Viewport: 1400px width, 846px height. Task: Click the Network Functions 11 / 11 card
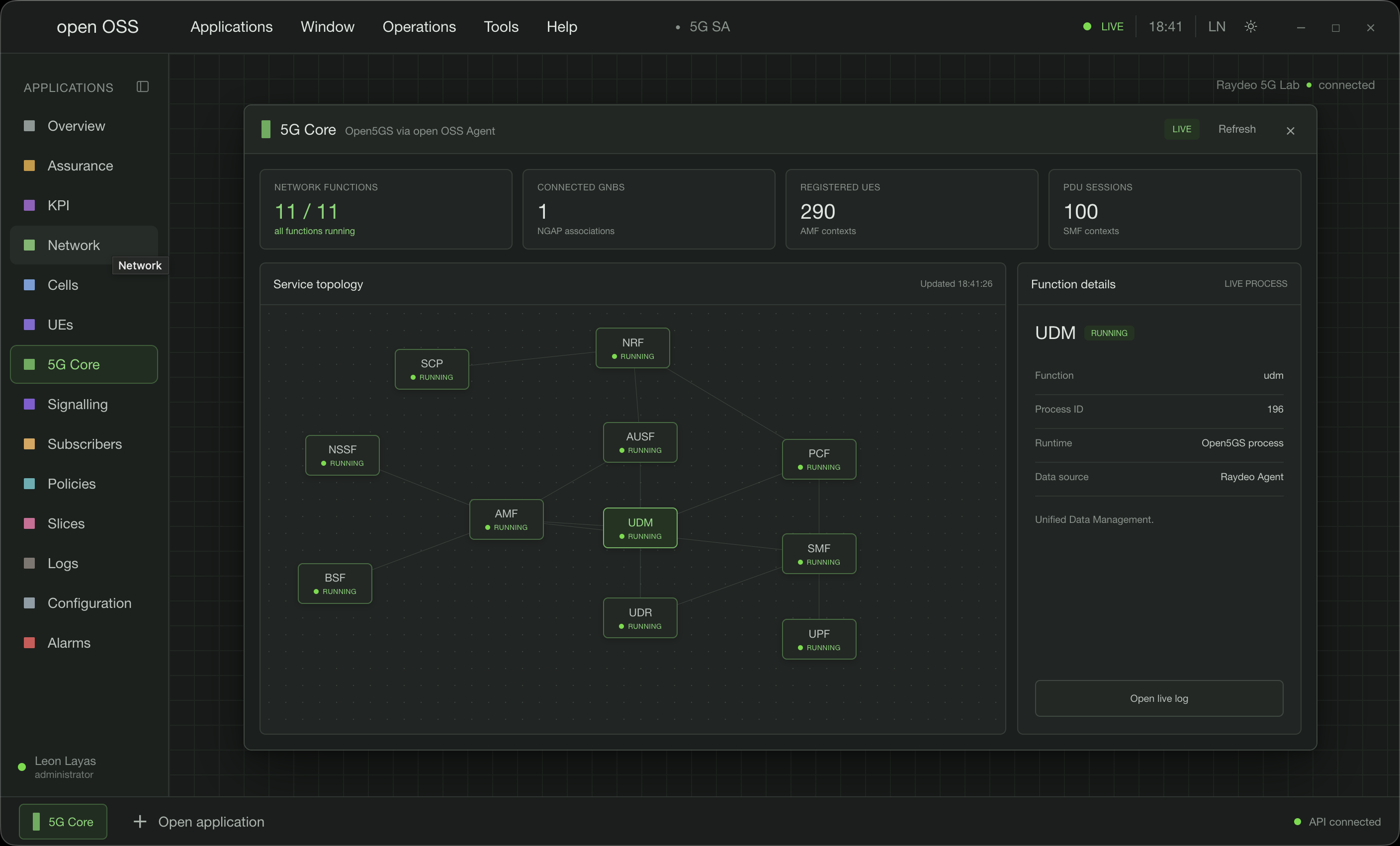click(386, 209)
